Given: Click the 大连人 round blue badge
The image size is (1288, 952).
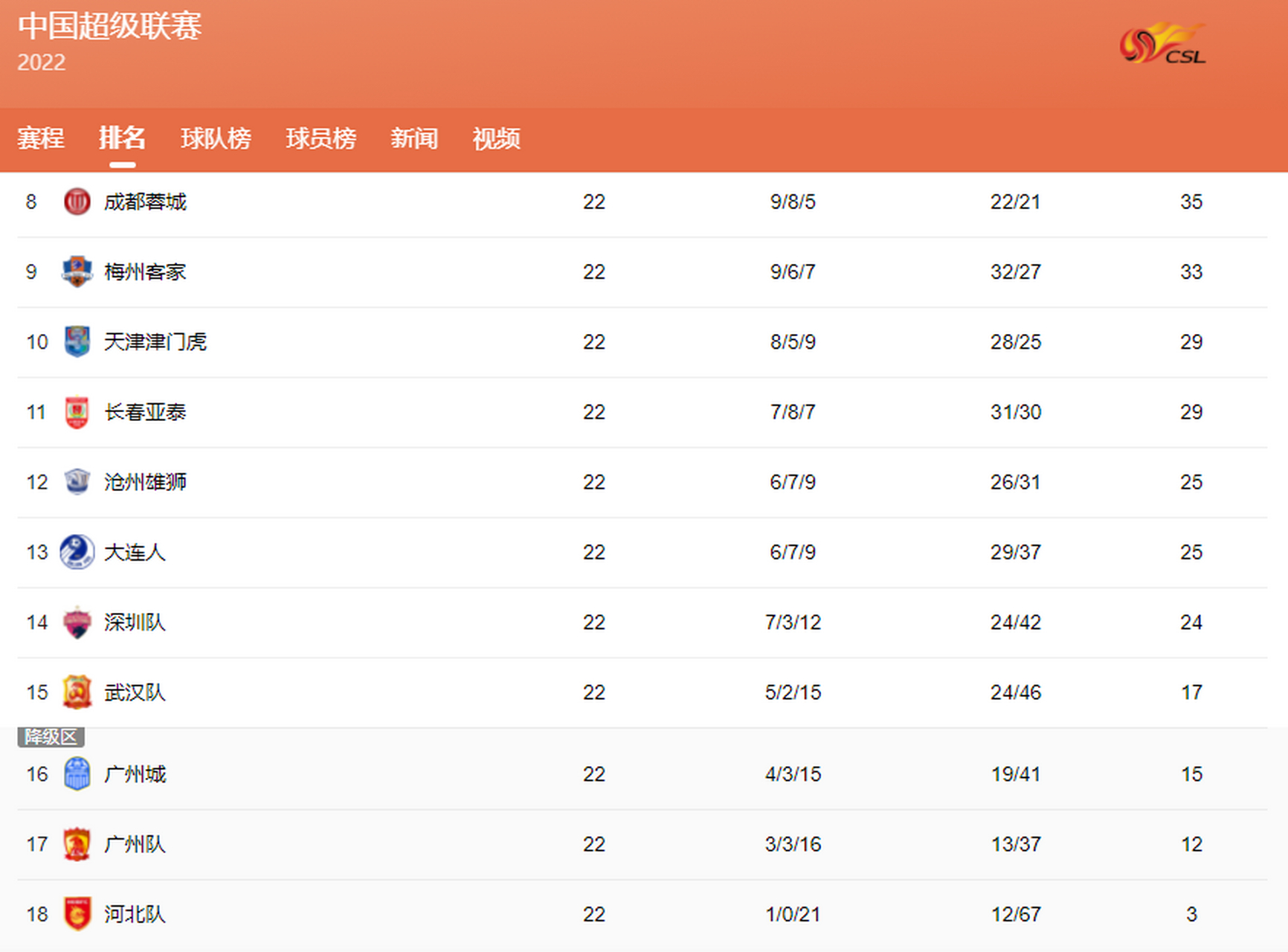Looking at the screenshot, I should (77, 552).
